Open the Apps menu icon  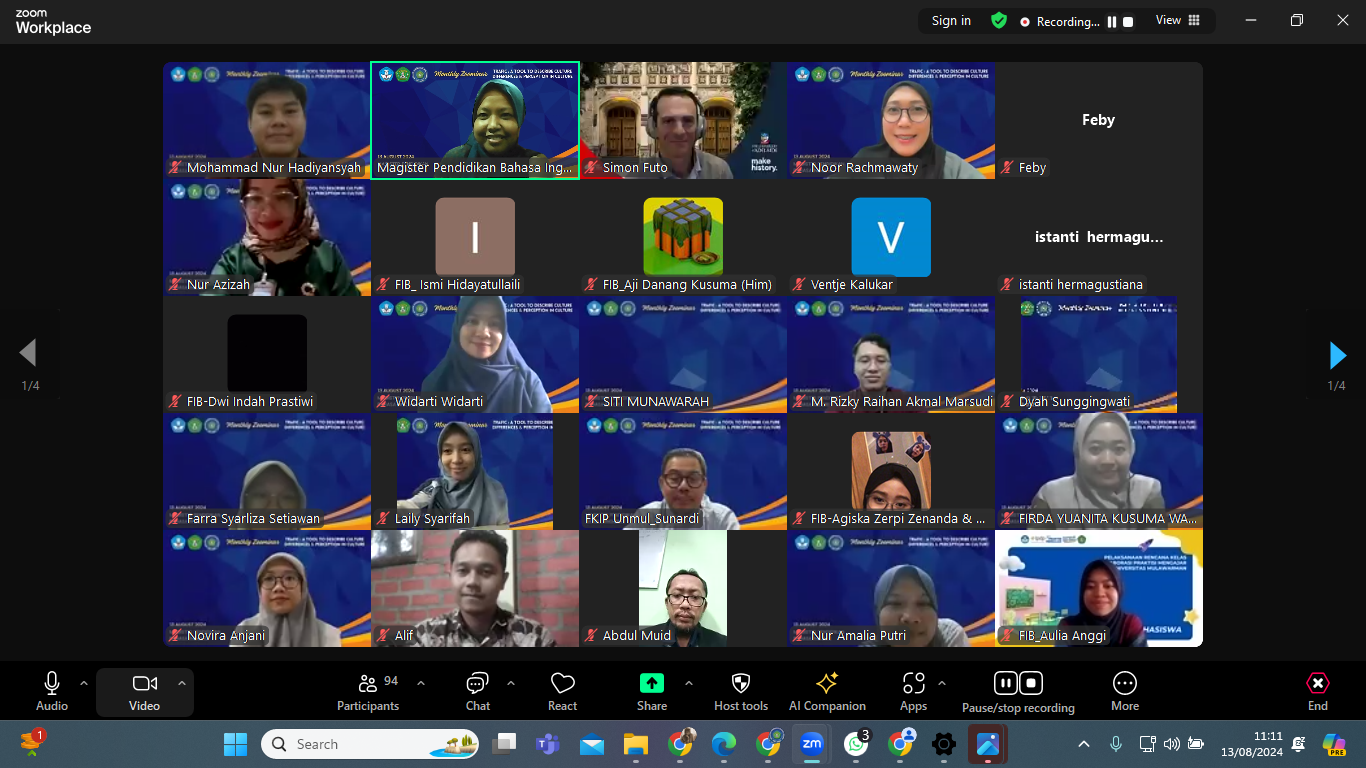(x=913, y=692)
